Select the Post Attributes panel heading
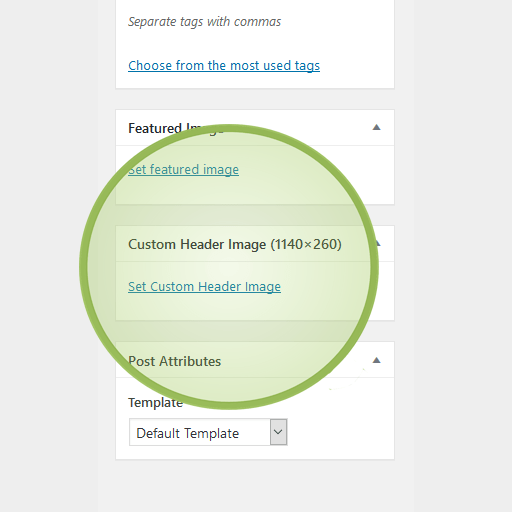Screen dimensions: 512x512 click(x=174, y=361)
